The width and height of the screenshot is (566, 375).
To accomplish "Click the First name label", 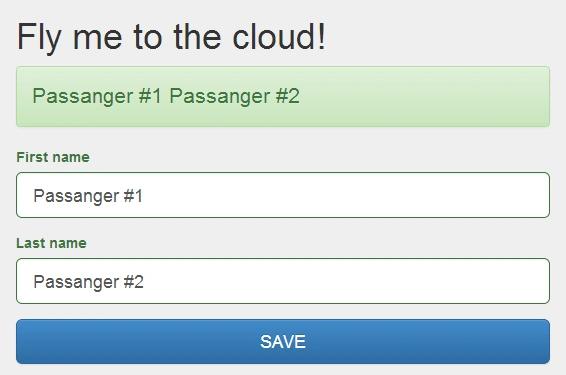I will pos(53,157).
